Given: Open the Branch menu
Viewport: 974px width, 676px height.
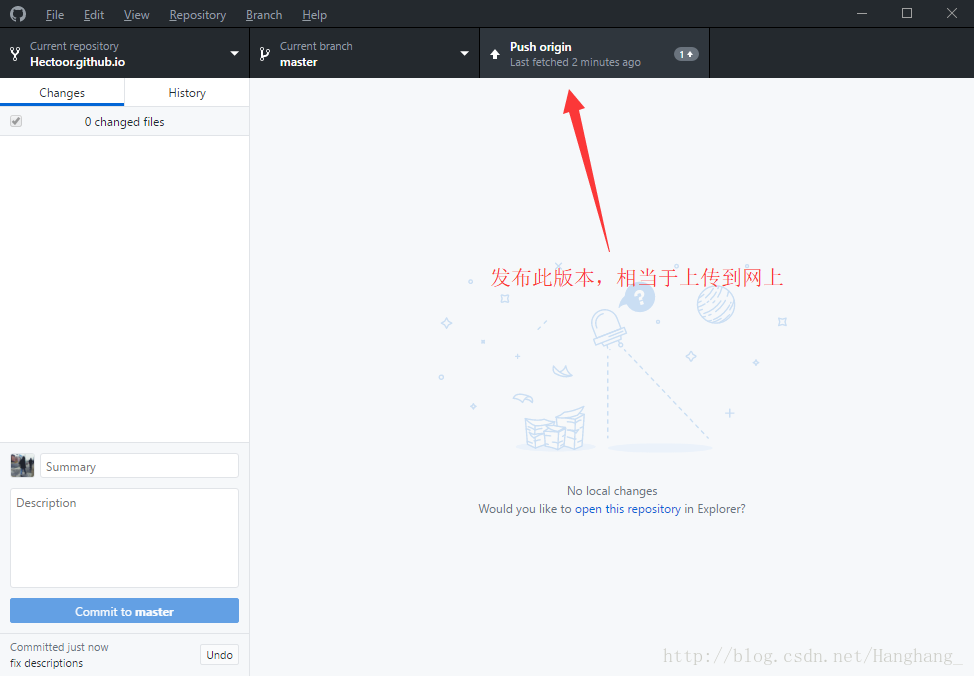Looking at the screenshot, I should click(263, 14).
